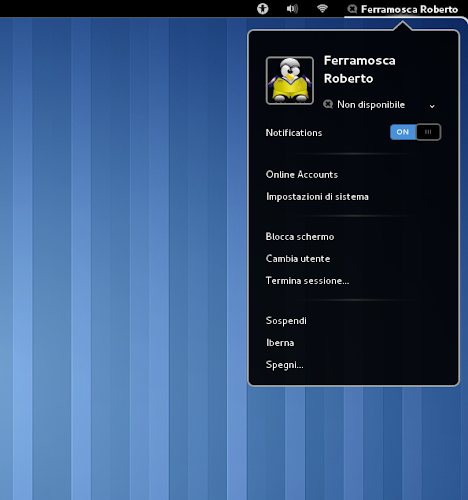Toggle the Notifications ON switch

[415, 132]
